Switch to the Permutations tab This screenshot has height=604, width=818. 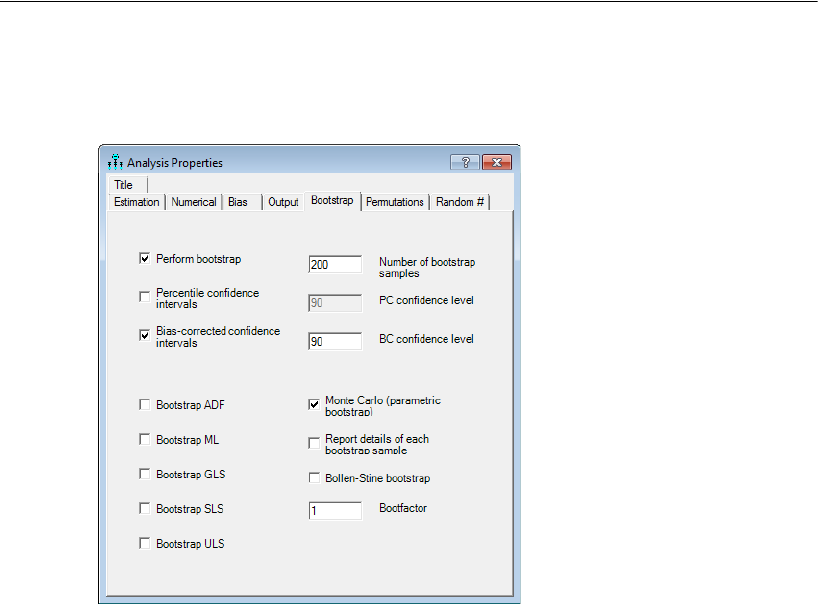[395, 202]
